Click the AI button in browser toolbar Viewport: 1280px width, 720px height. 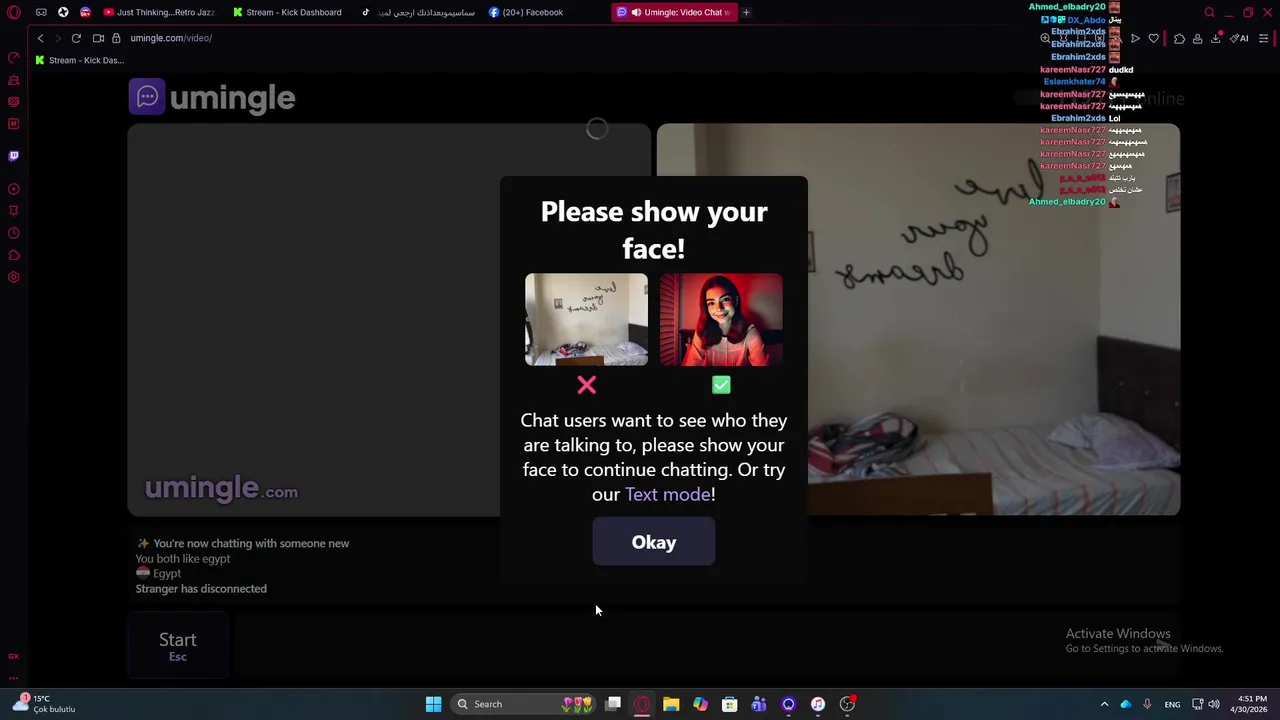click(1240, 38)
